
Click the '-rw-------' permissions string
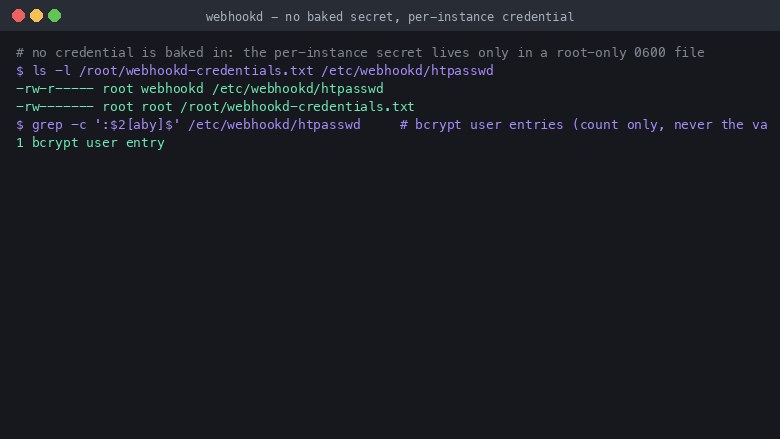55,106
